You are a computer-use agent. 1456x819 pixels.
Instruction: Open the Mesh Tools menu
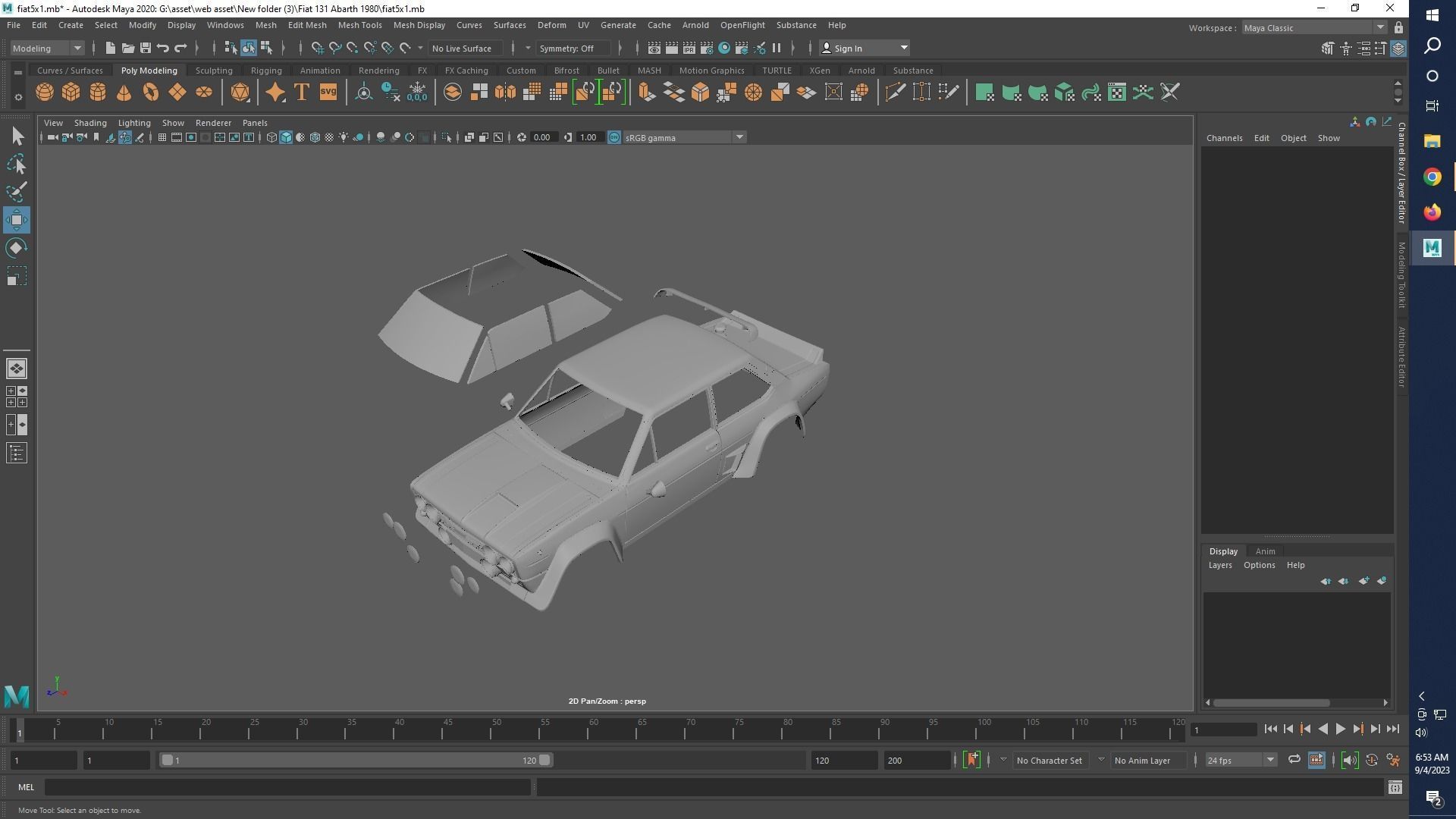pos(359,25)
